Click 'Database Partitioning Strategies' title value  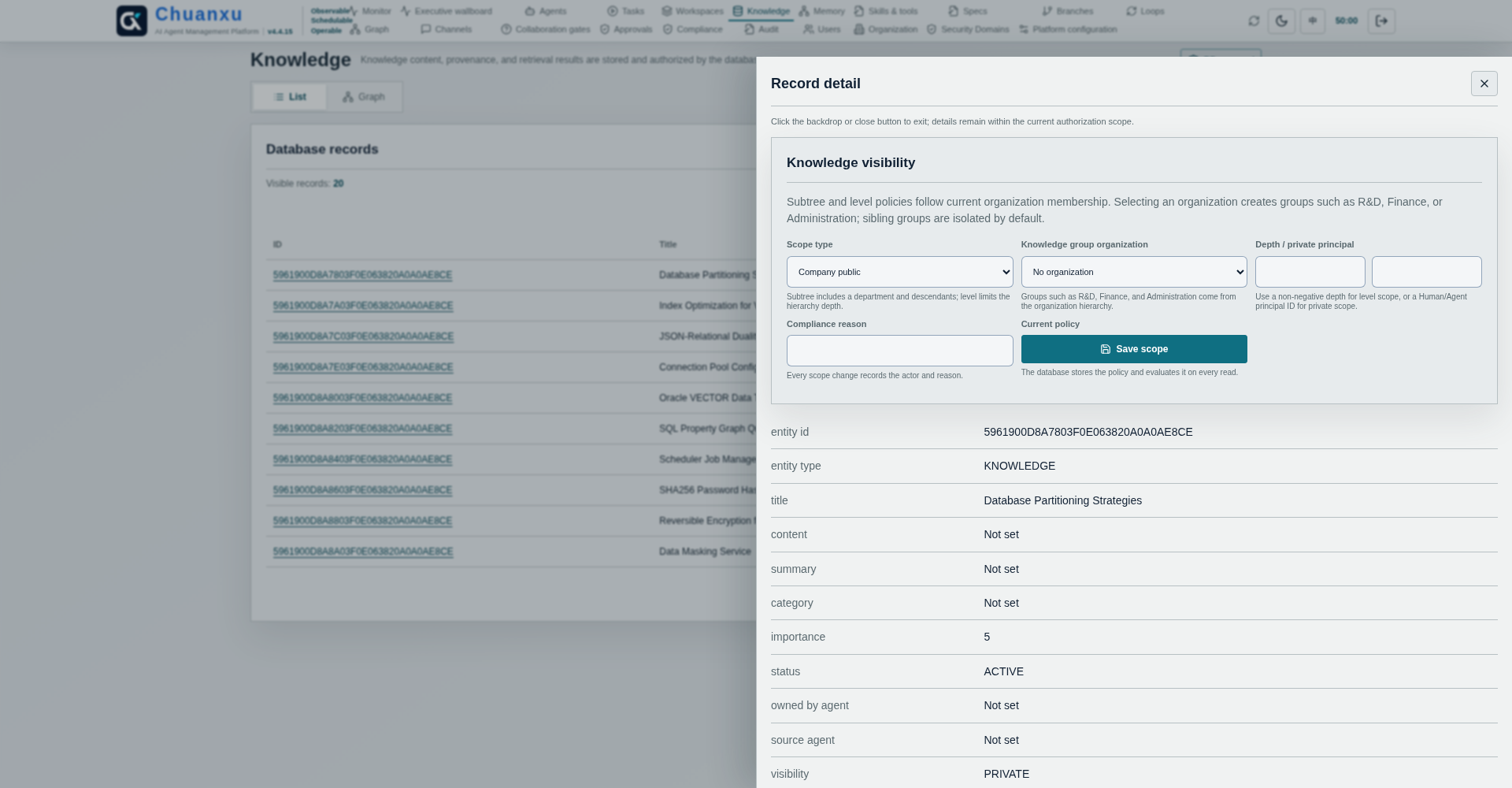tap(1063, 500)
